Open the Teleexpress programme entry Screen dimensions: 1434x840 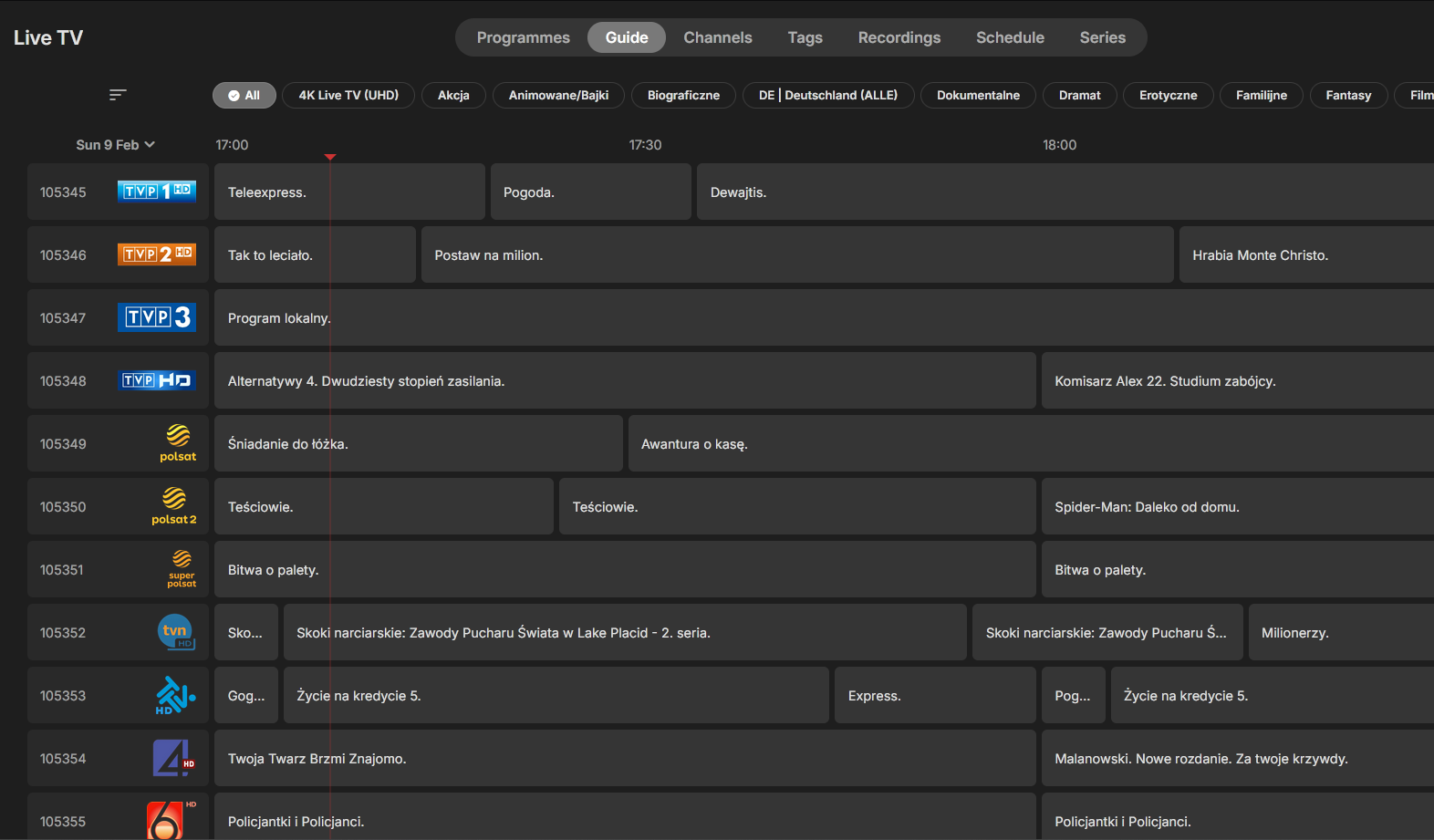click(x=349, y=192)
